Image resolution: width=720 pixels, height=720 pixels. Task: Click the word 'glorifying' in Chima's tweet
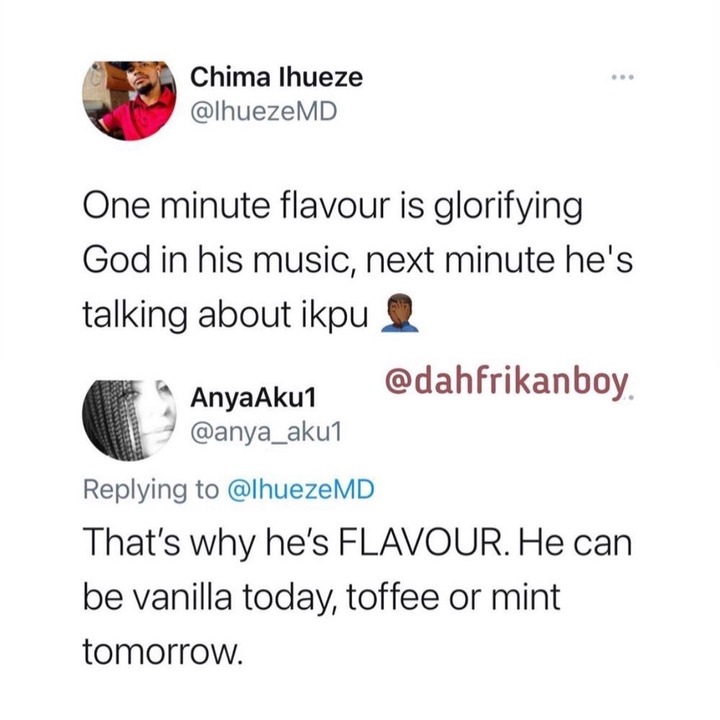[x=508, y=208]
